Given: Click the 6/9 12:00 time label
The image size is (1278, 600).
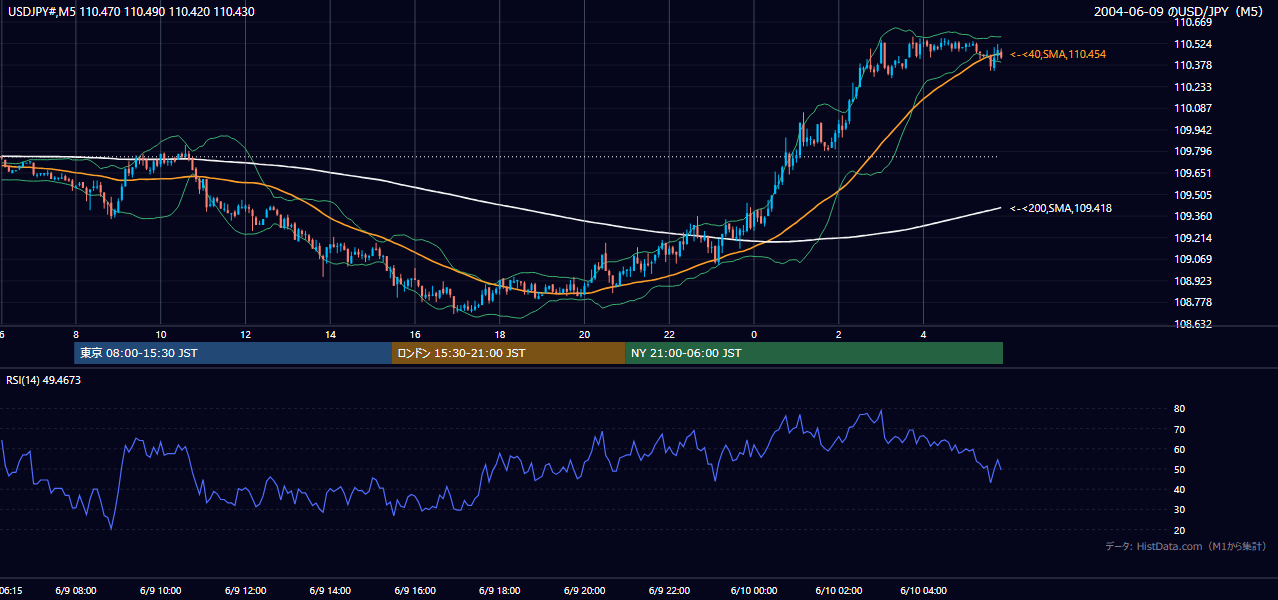Looking at the screenshot, I should (x=245, y=591).
